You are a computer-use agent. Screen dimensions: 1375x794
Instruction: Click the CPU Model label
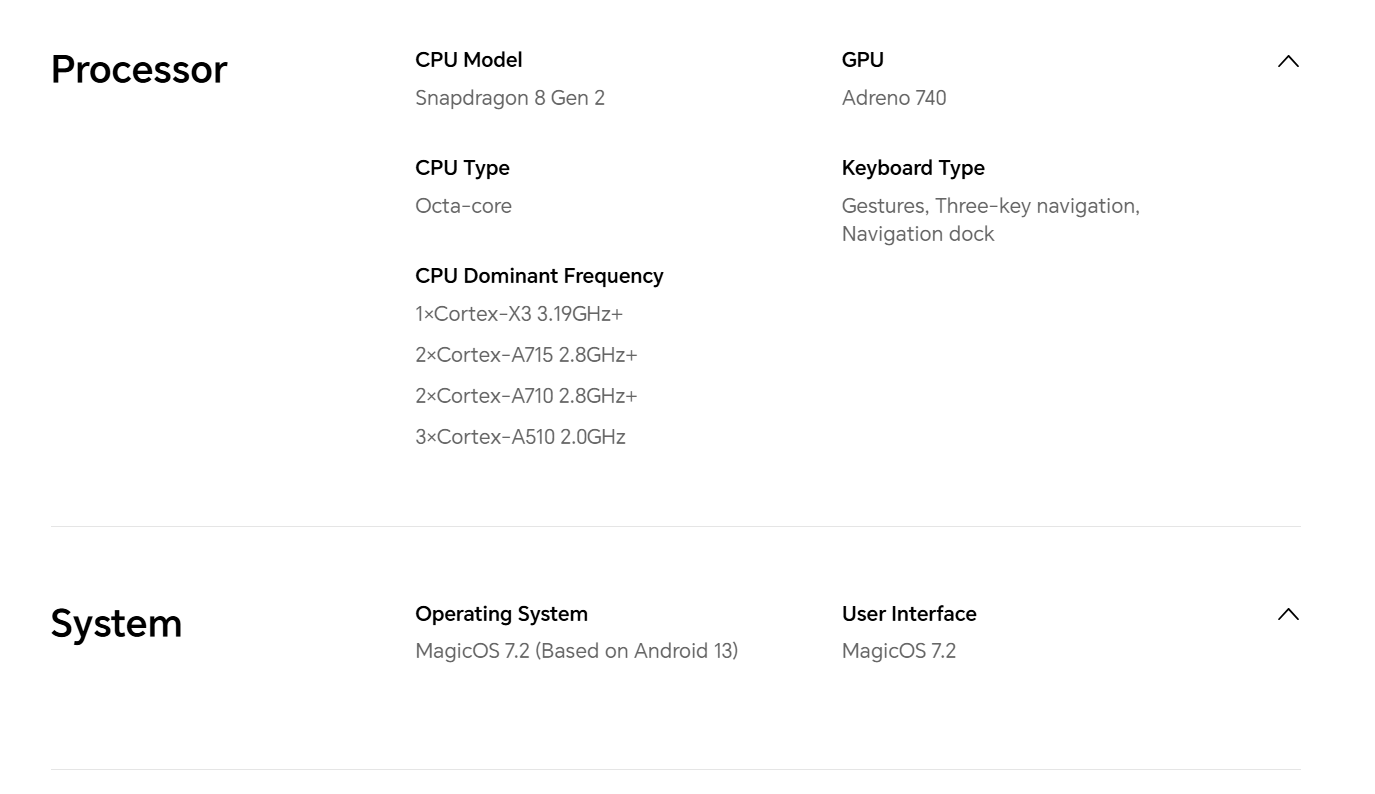468,60
